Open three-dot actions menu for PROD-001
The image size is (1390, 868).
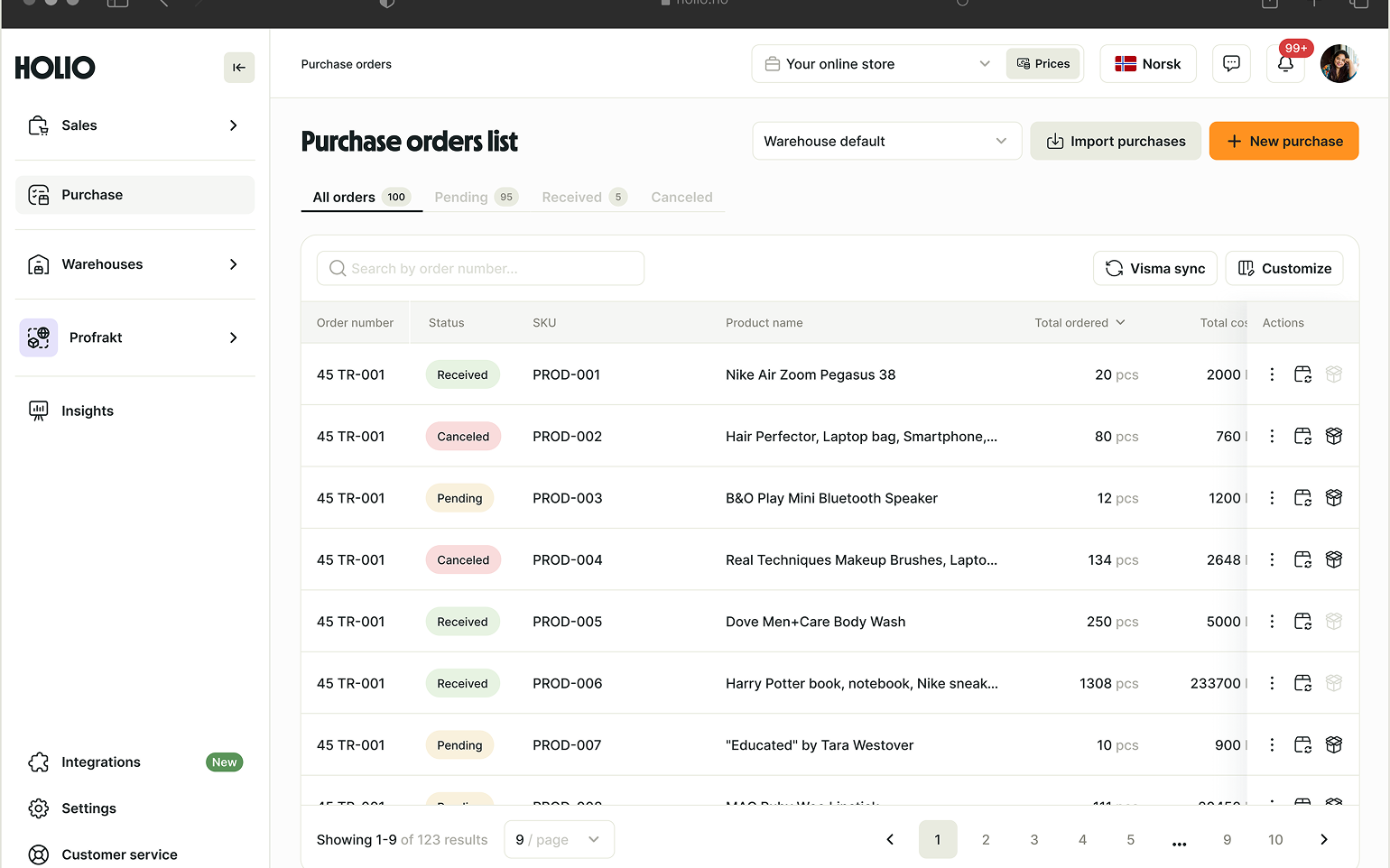[1272, 374]
